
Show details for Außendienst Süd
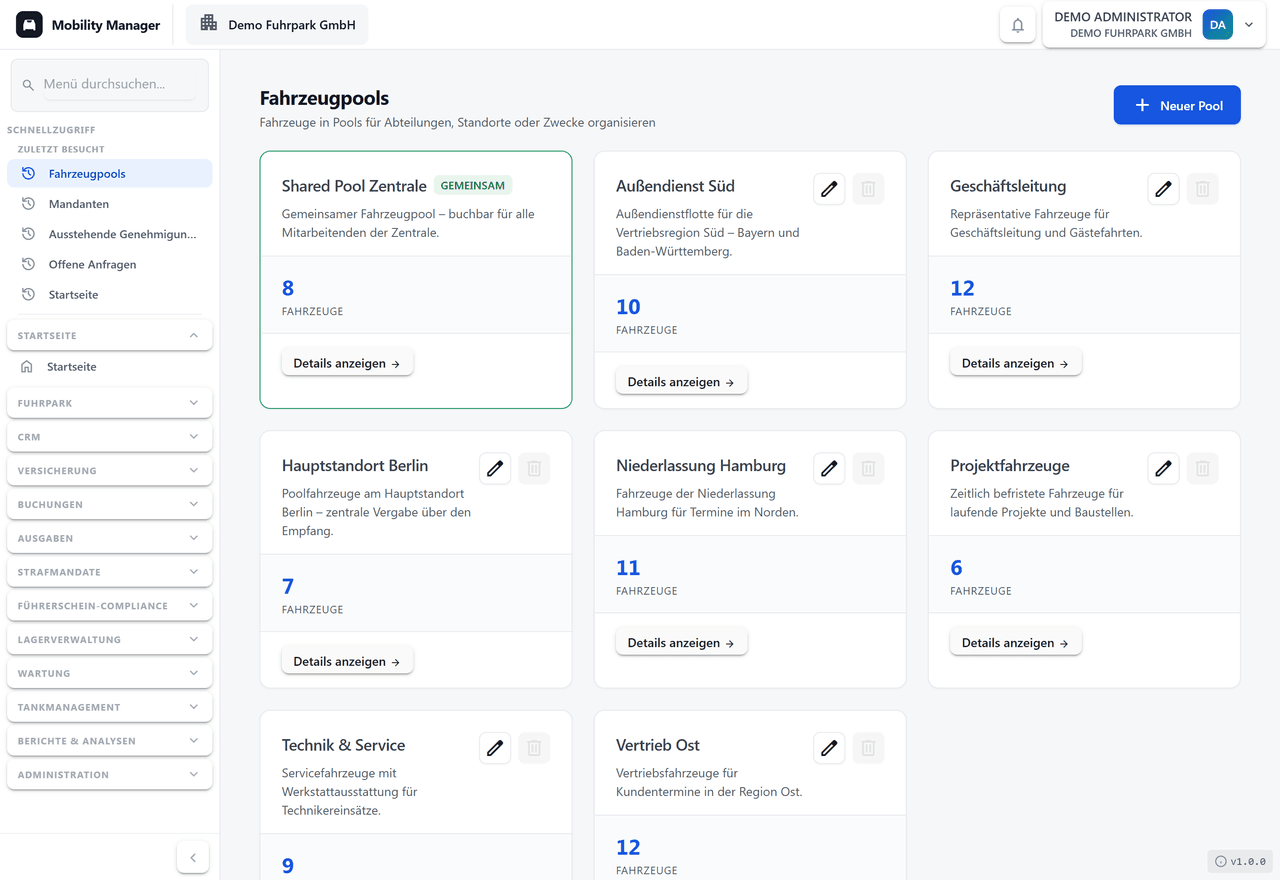tap(681, 382)
